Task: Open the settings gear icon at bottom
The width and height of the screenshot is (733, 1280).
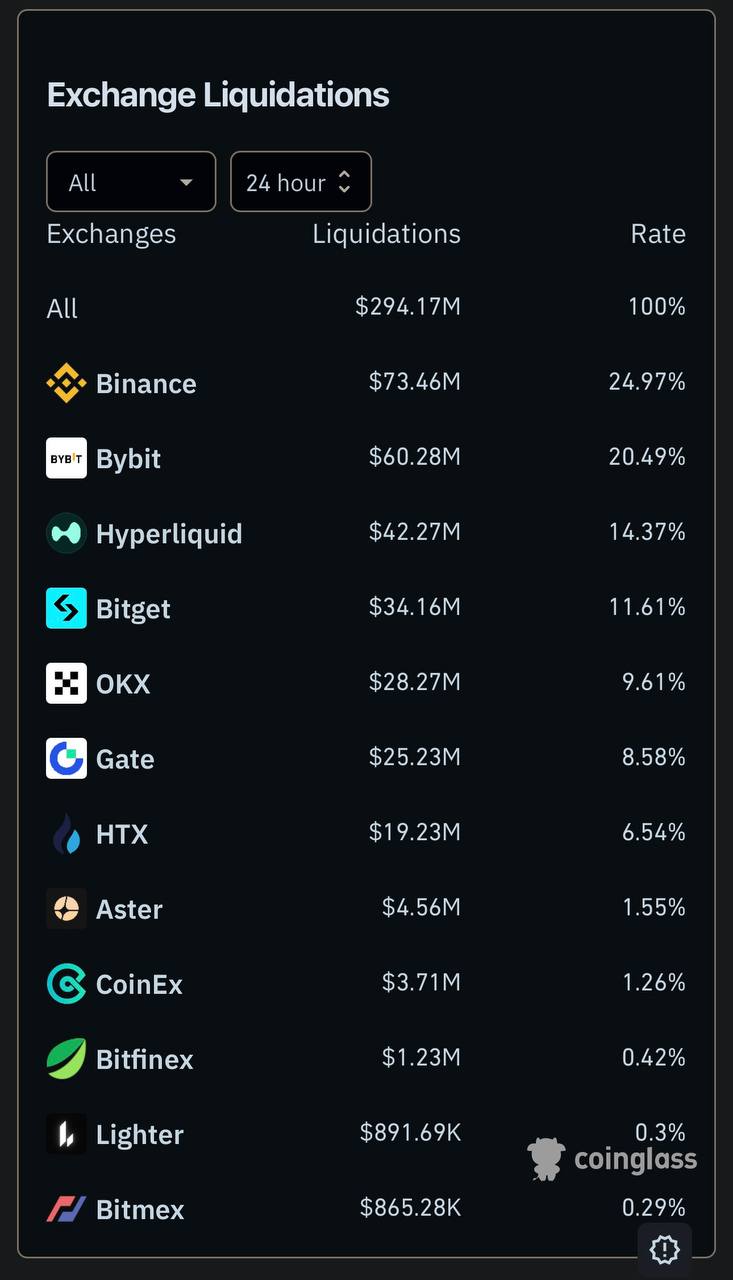Action: (x=664, y=1249)
